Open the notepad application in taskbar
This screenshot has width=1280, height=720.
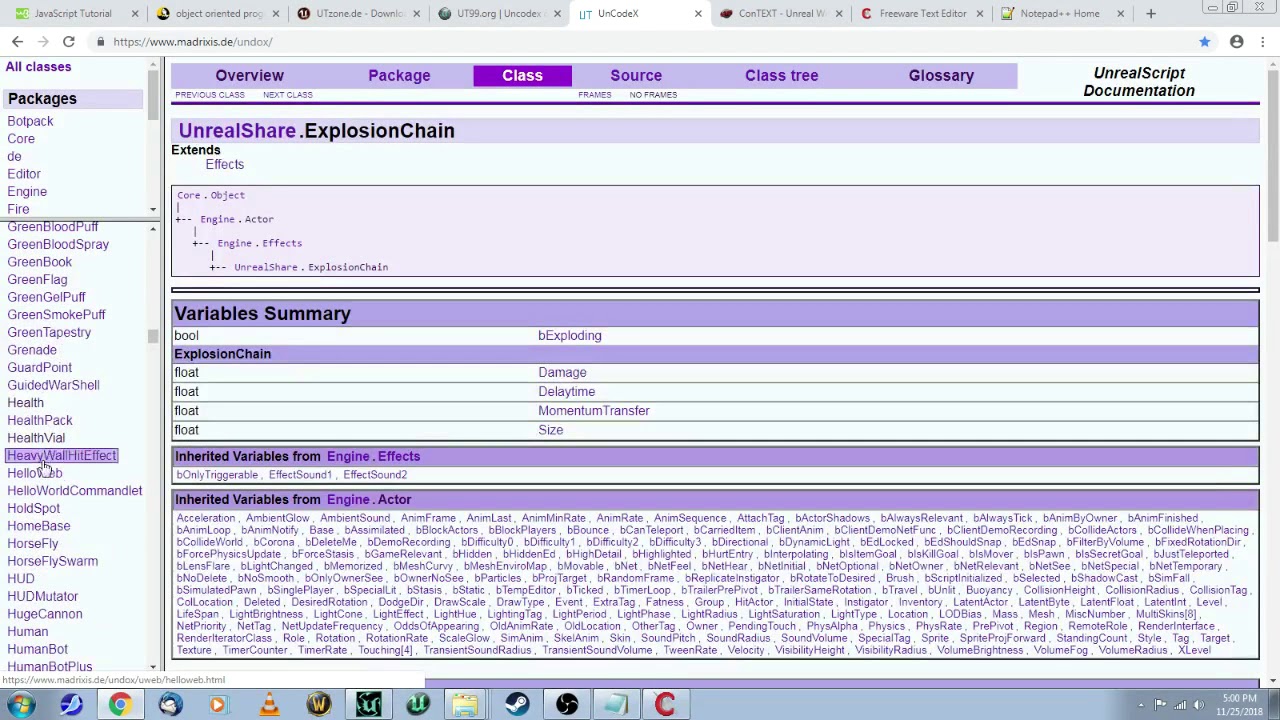[616, 705]
